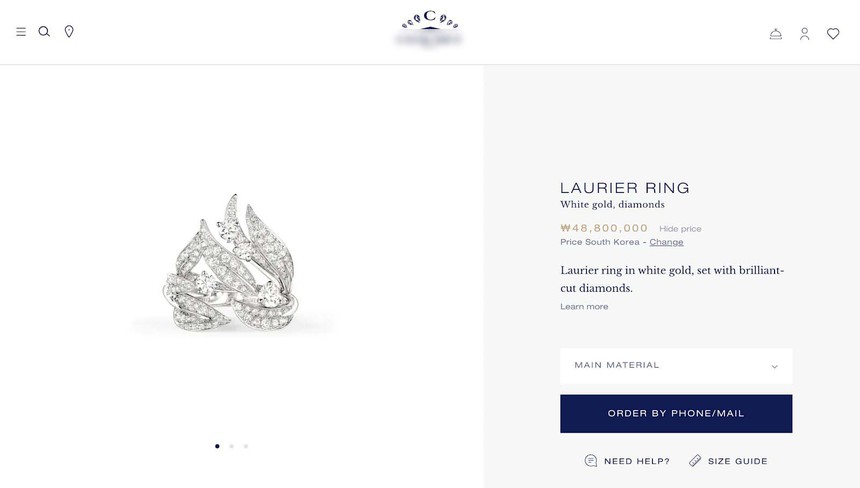Image resolution: width=860 pixels, height=488 pixels.
Task: Select the first image carousel dot
Action: tap(217, 446)
